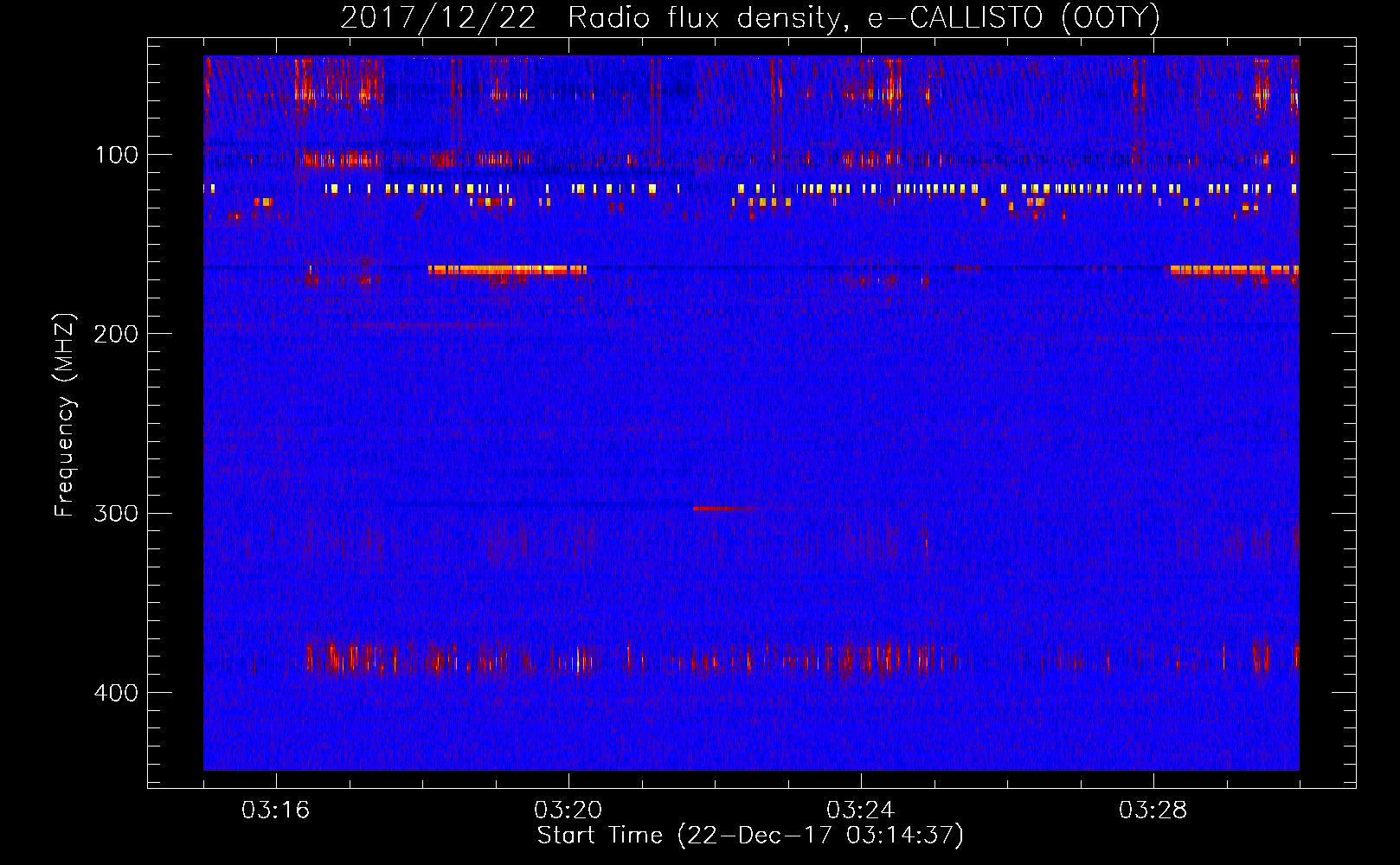Click the short red line near 300 MHz
The image size is (1400, 865).
click(x=723, y=509)
